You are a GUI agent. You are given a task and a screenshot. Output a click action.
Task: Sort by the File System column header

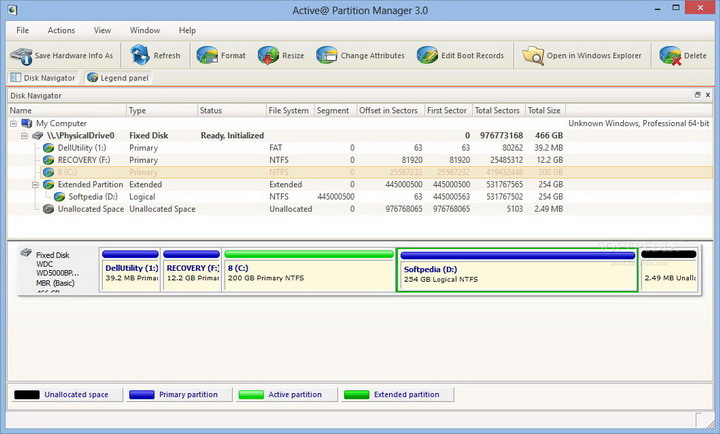coord(290,110)
